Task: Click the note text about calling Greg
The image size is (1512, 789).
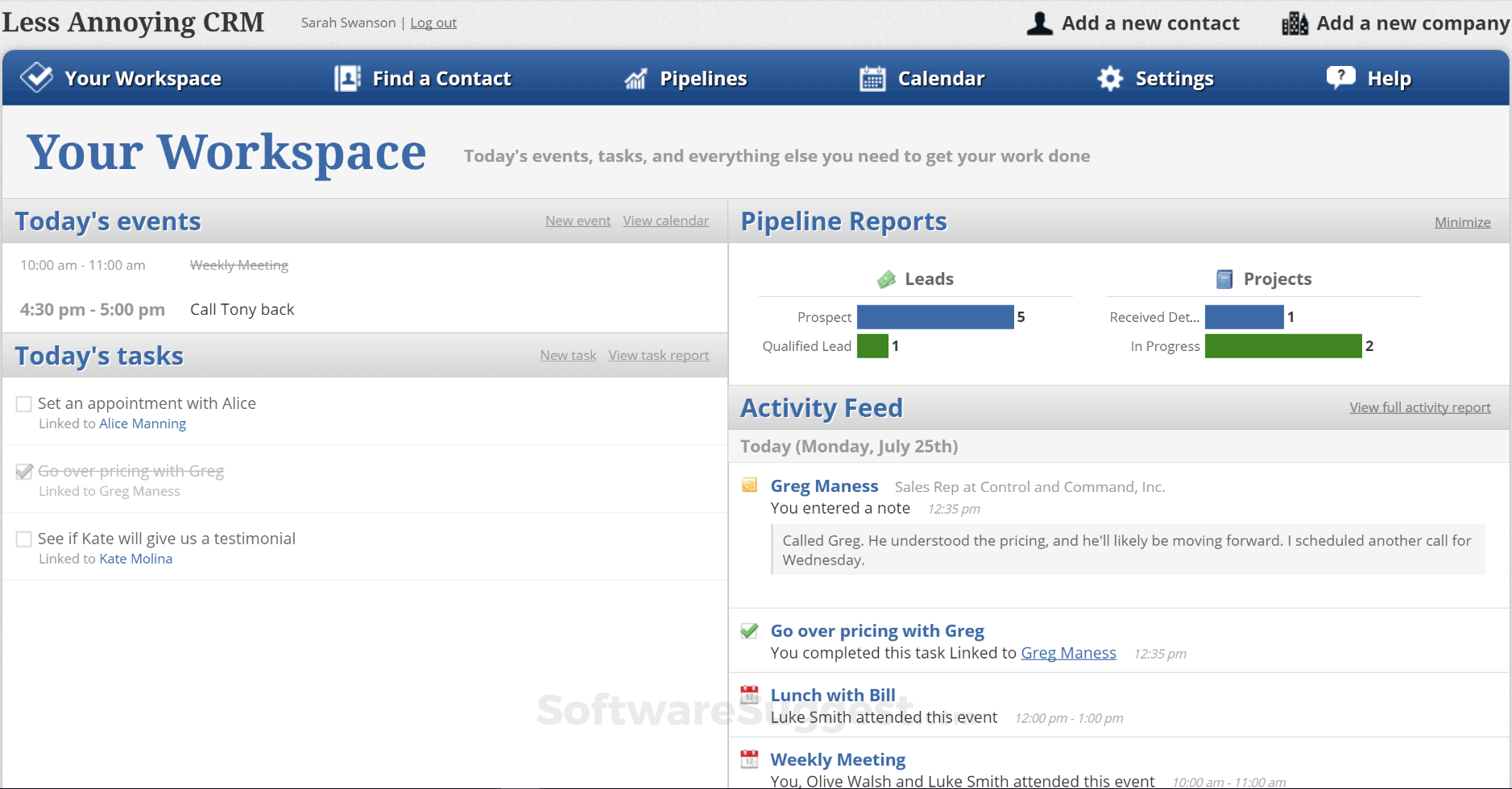Action: click(1127, 550)
